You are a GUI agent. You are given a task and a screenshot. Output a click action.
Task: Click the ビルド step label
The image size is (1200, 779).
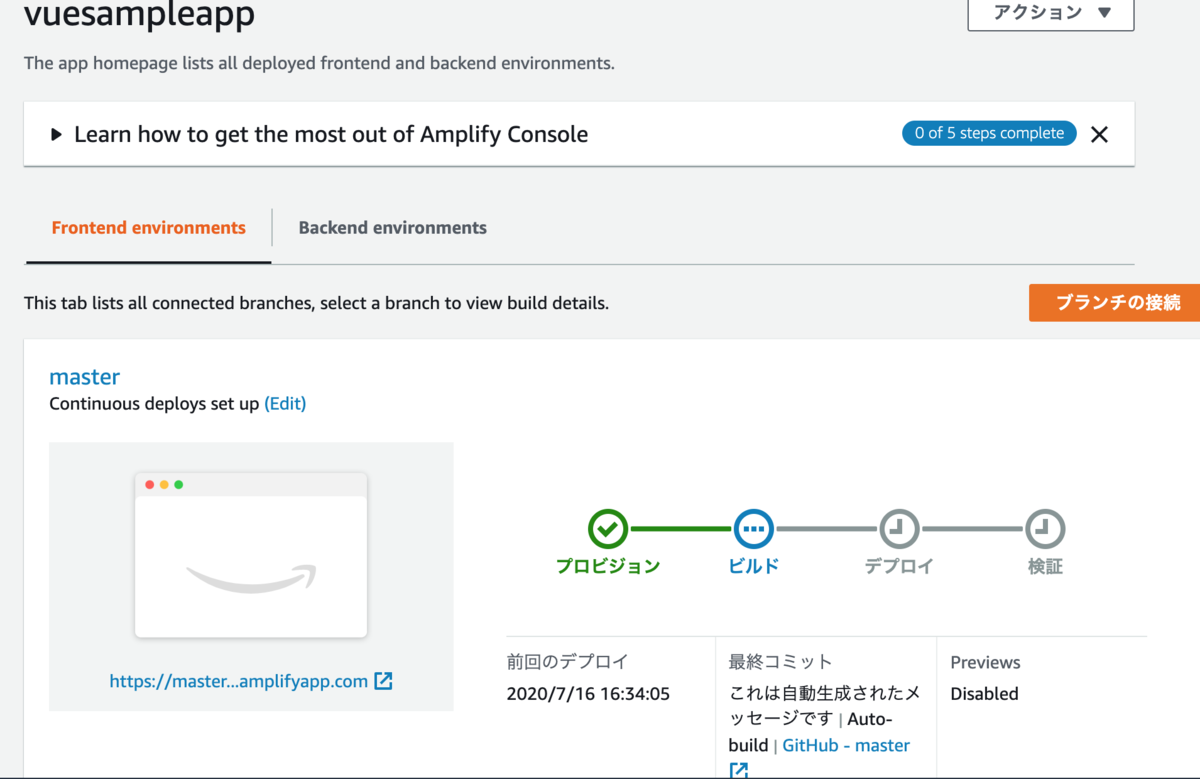[754, 566]
